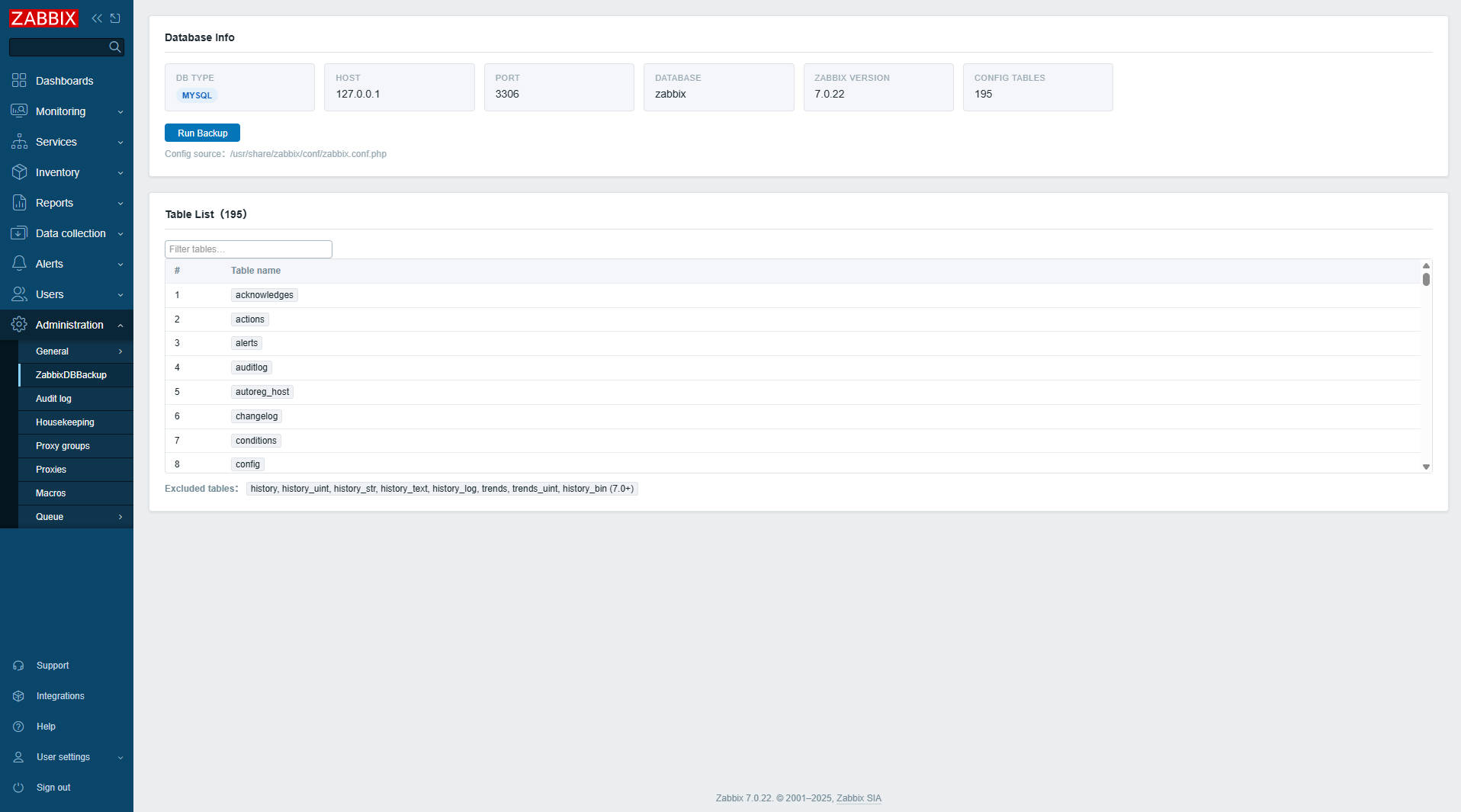Image resolution: width=1461 pixels, height=812 pixels.
Task: Expand the Services menu chevron
Action: 120,143
